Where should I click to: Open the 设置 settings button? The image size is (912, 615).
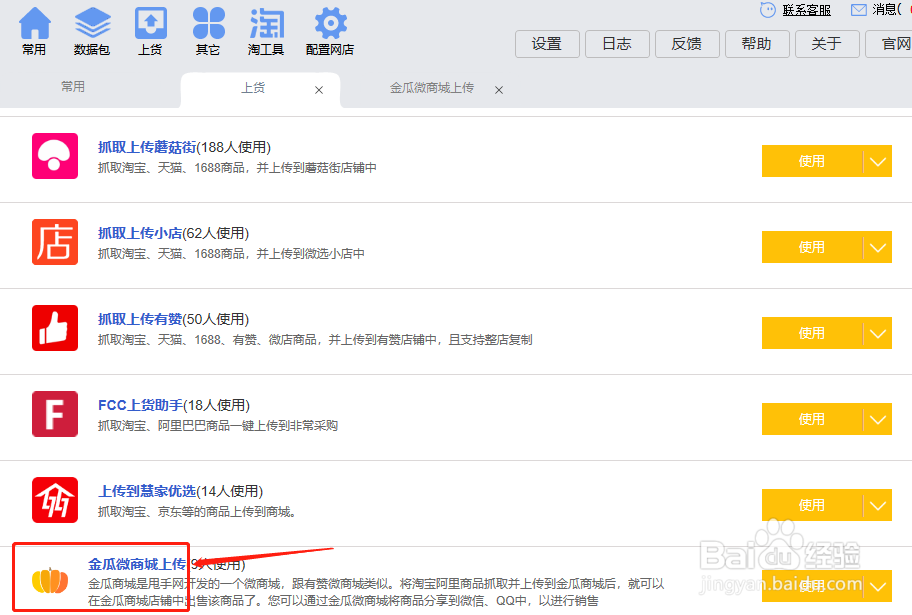pos(547,44)
